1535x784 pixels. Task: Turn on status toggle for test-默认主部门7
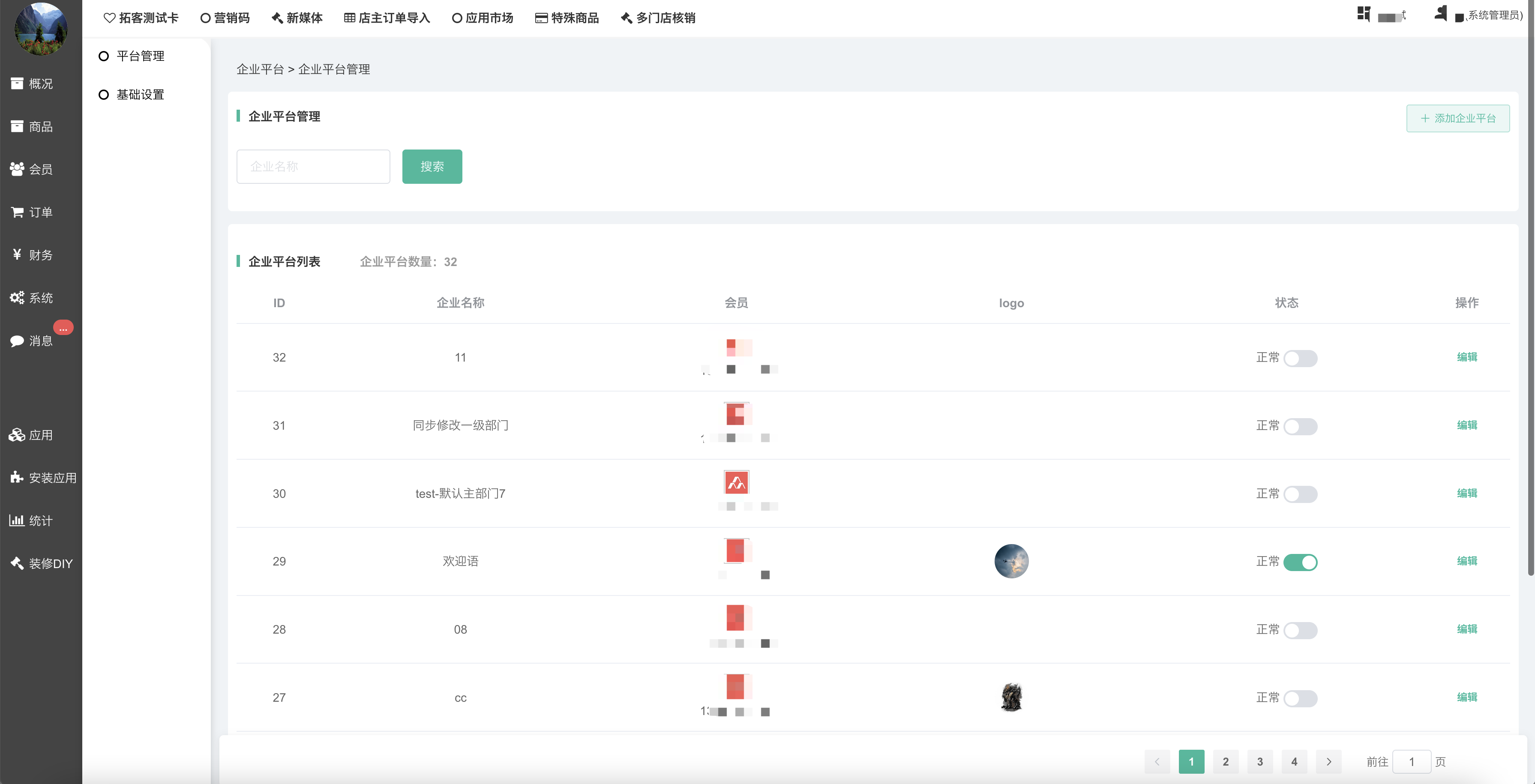[x=1300, y=494]
